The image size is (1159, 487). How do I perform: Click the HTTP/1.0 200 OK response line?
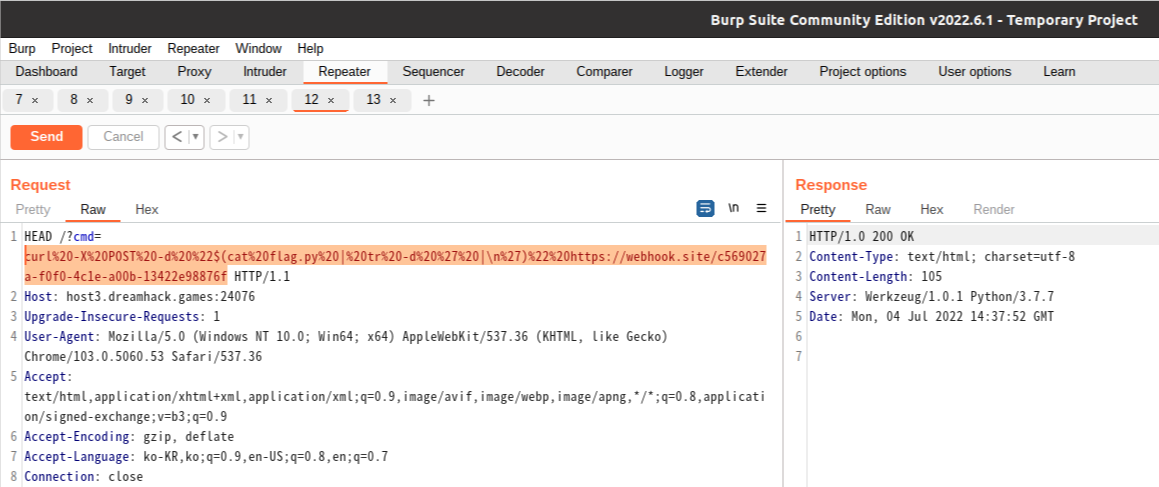click(862, 236)
